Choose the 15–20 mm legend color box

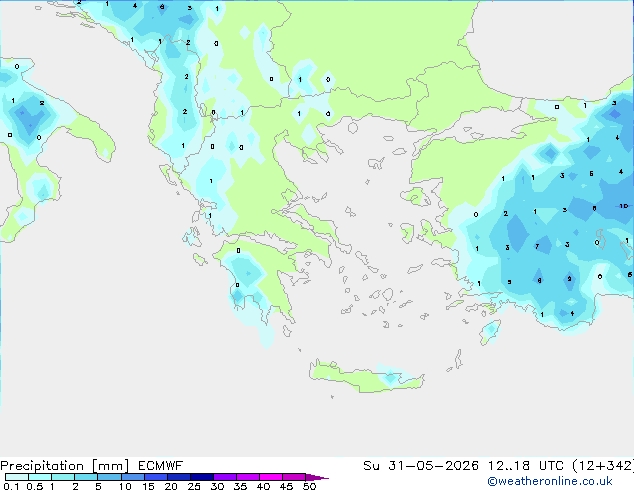(x=156, y=477)
